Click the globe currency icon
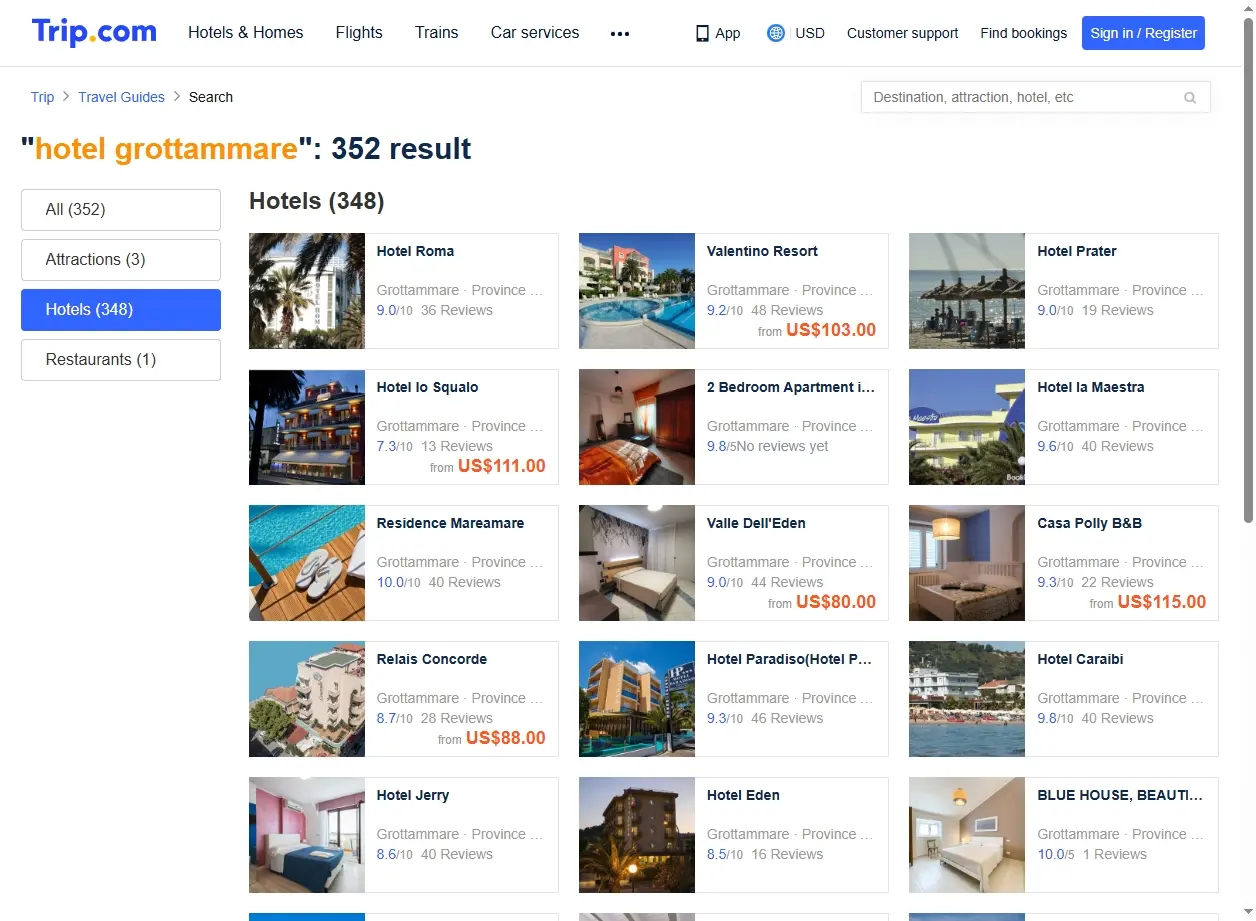 pos(776,33)
